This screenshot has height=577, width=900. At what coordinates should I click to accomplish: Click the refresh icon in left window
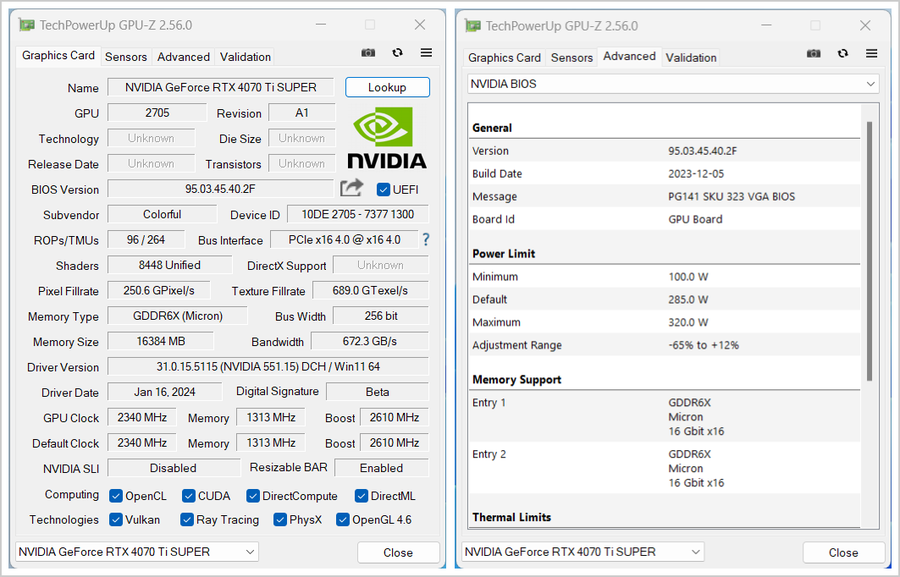pyautogui.click(x=397, y=53)
